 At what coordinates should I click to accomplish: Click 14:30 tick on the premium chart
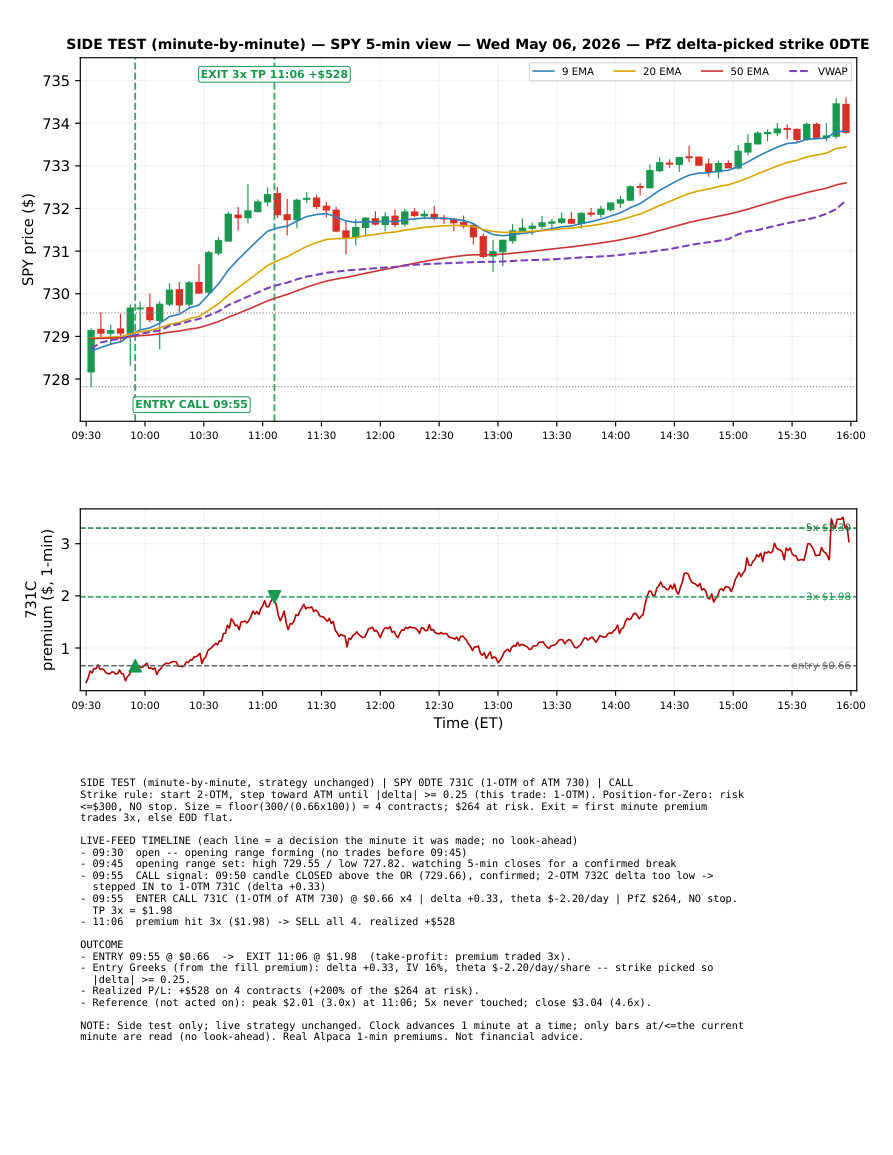point(674,706)
